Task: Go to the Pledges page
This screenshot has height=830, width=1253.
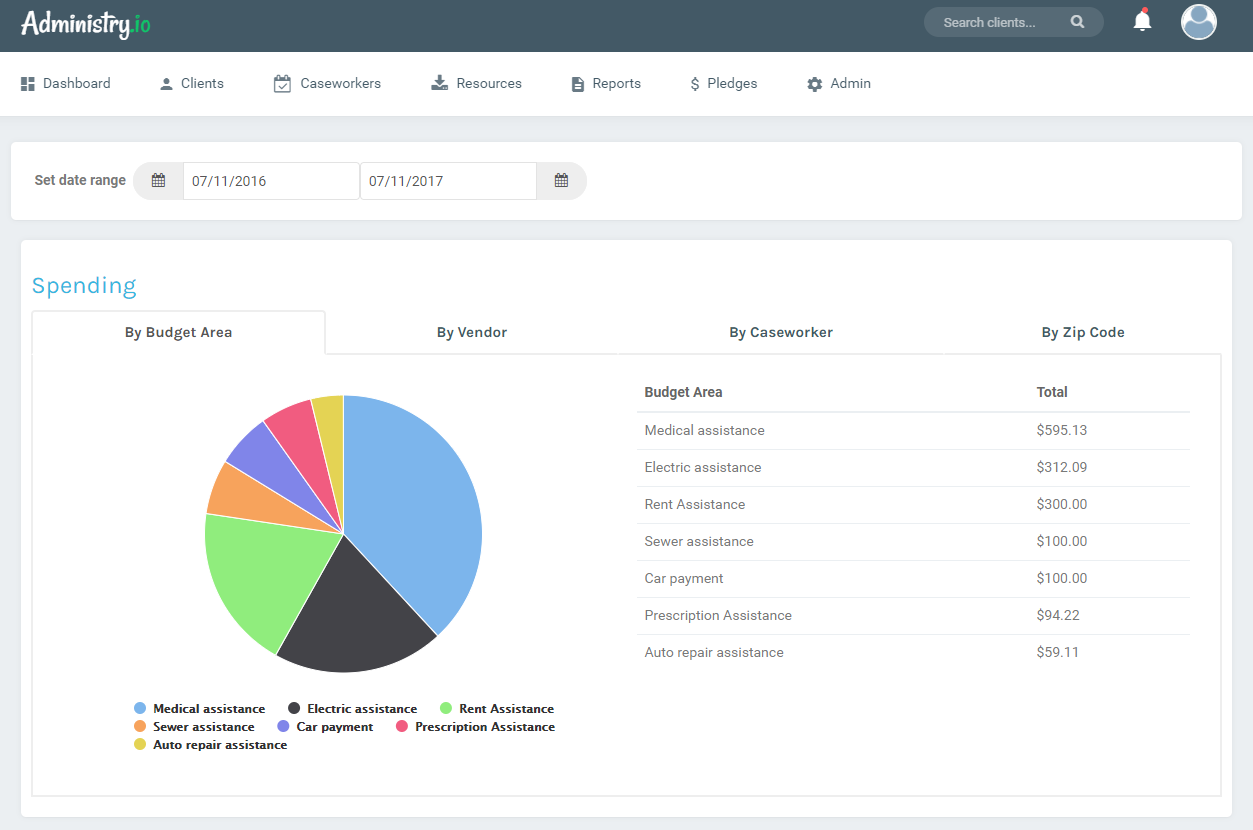Action: 723,84
